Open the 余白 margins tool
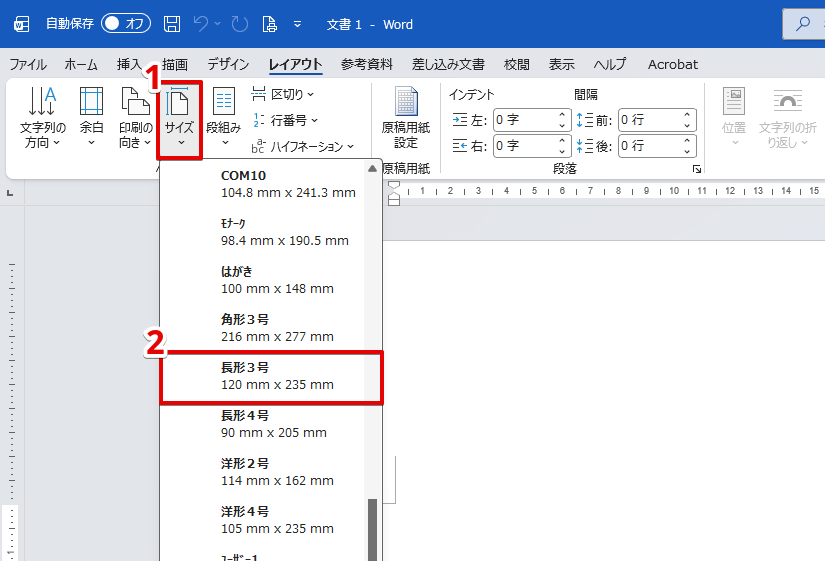 91,118
